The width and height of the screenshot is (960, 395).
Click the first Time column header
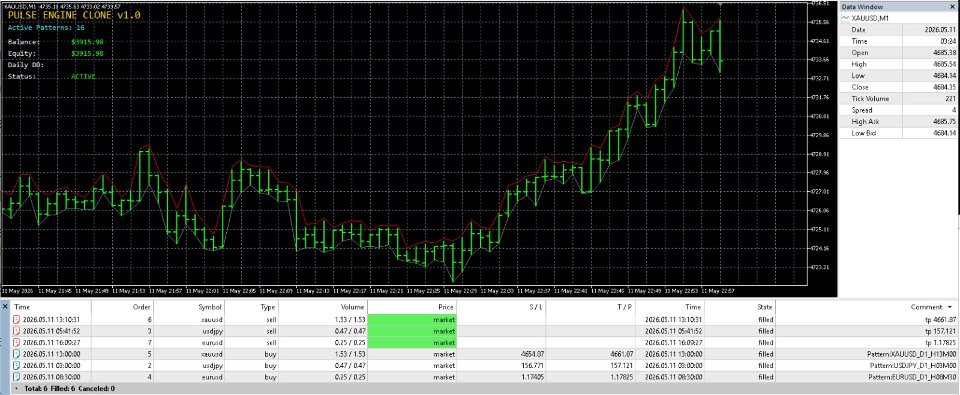click(52, 307)
